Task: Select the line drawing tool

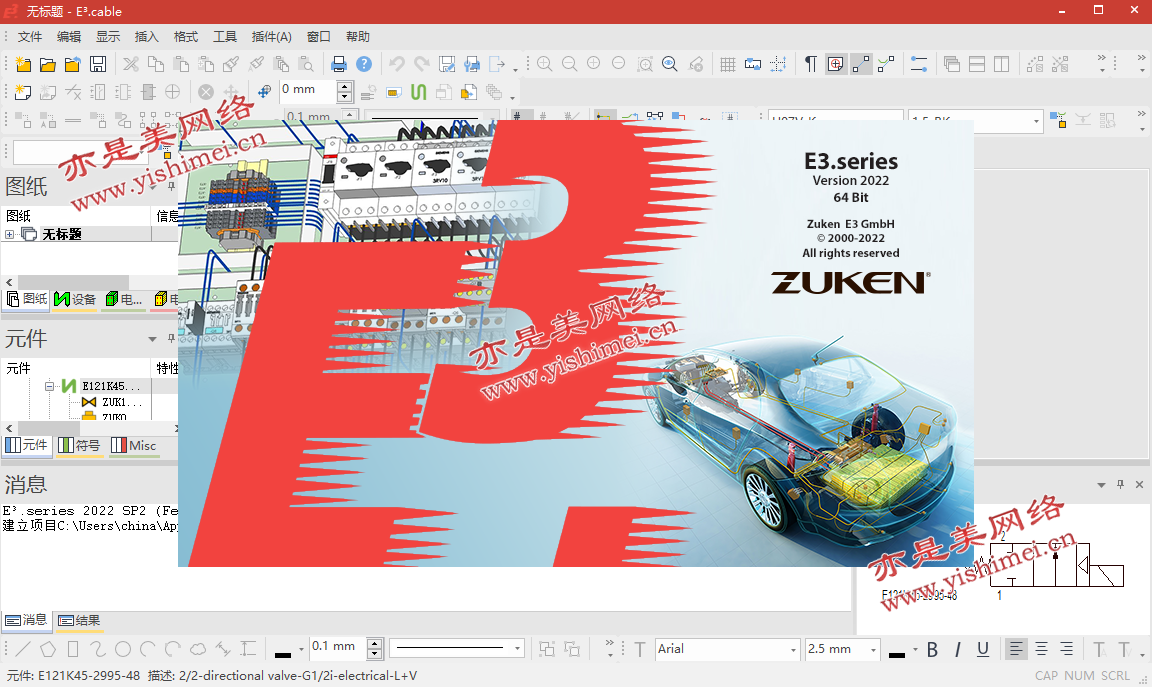Action: click(23, 649)
